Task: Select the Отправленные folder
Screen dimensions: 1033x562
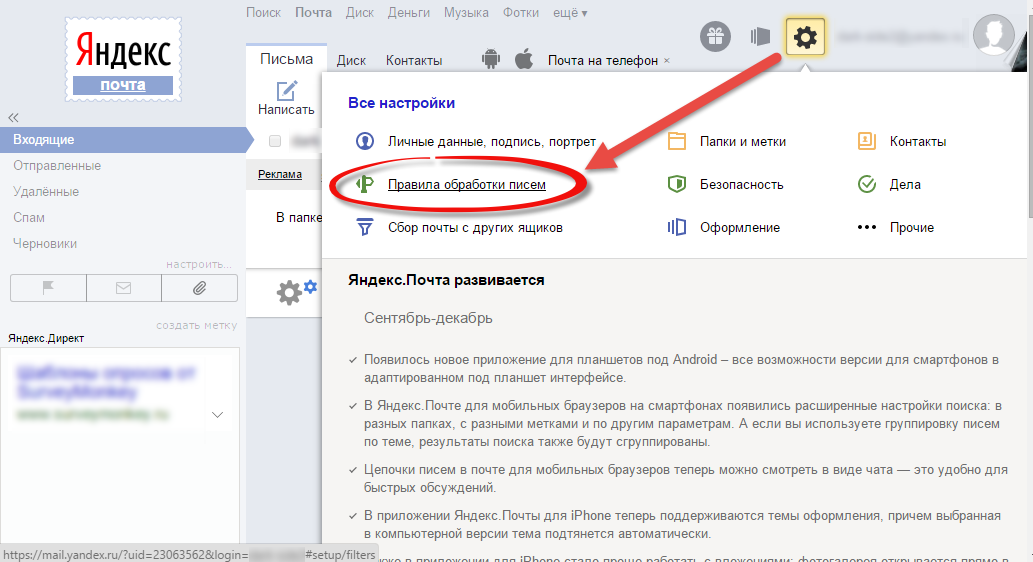Action: [57, 166]
